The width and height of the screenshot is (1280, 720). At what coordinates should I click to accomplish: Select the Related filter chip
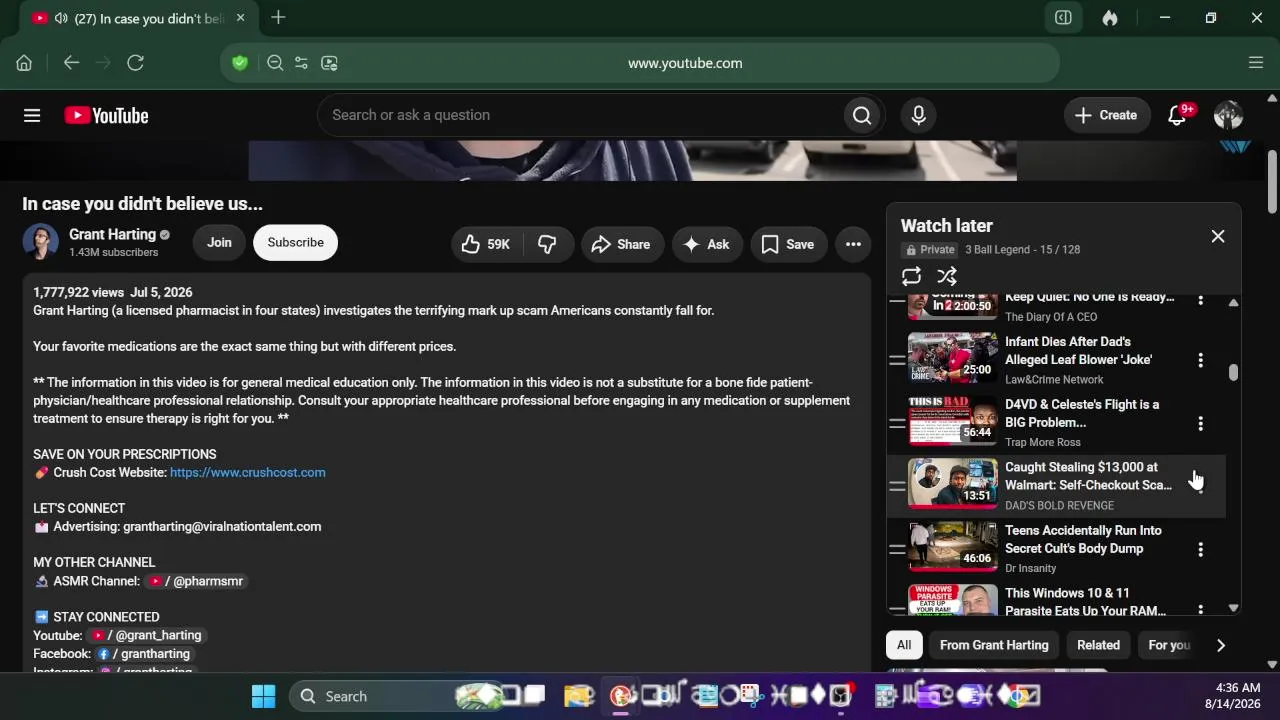click(1098, 645)
